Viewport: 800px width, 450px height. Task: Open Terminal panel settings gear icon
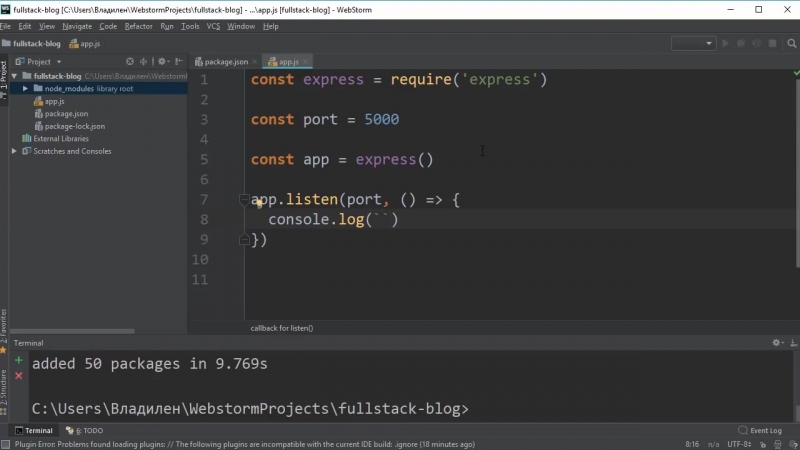[x=777, y=343]
